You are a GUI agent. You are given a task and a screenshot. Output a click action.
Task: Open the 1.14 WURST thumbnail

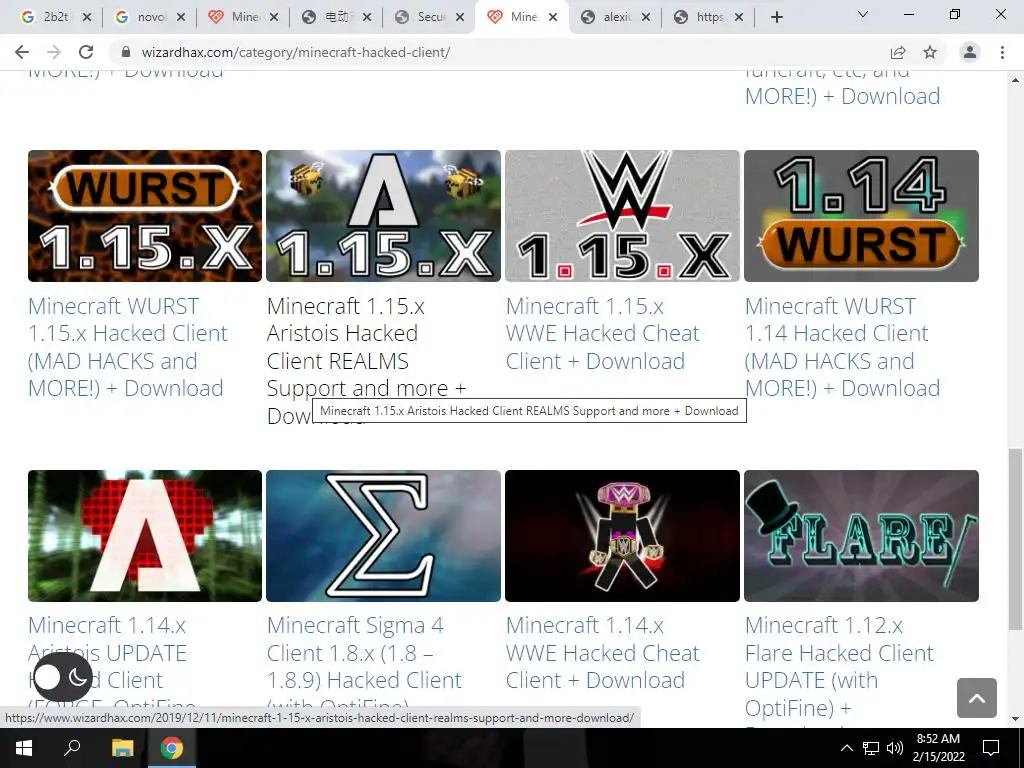pyautogui.click(x=861, y=216)
